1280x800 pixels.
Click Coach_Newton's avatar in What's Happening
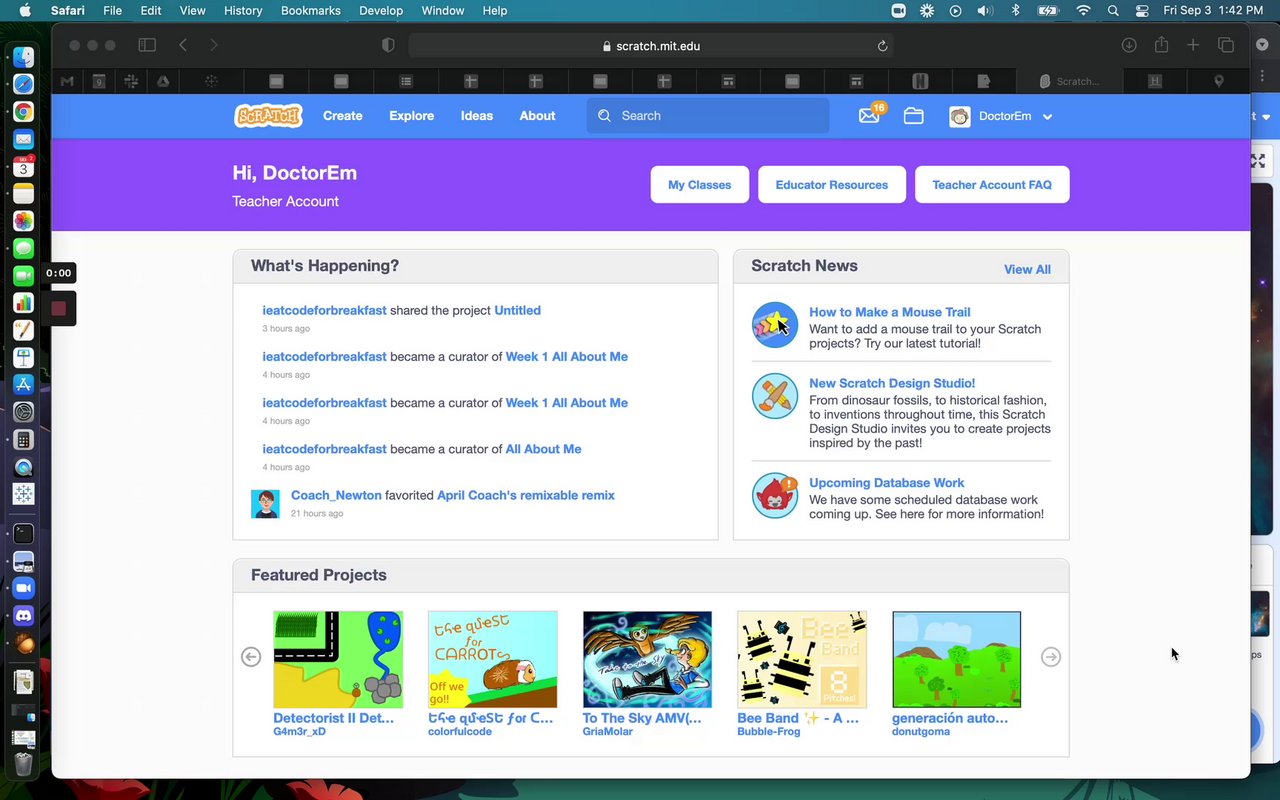(x=265, y=503)
